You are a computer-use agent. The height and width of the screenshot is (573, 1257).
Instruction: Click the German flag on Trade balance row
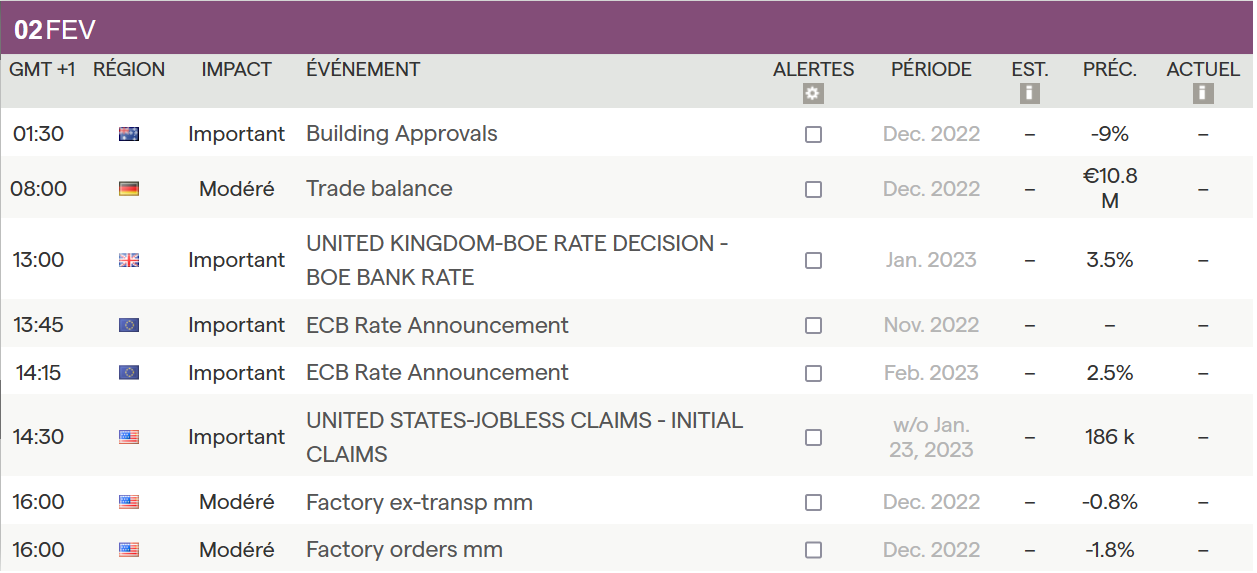[x=129, y=189]
